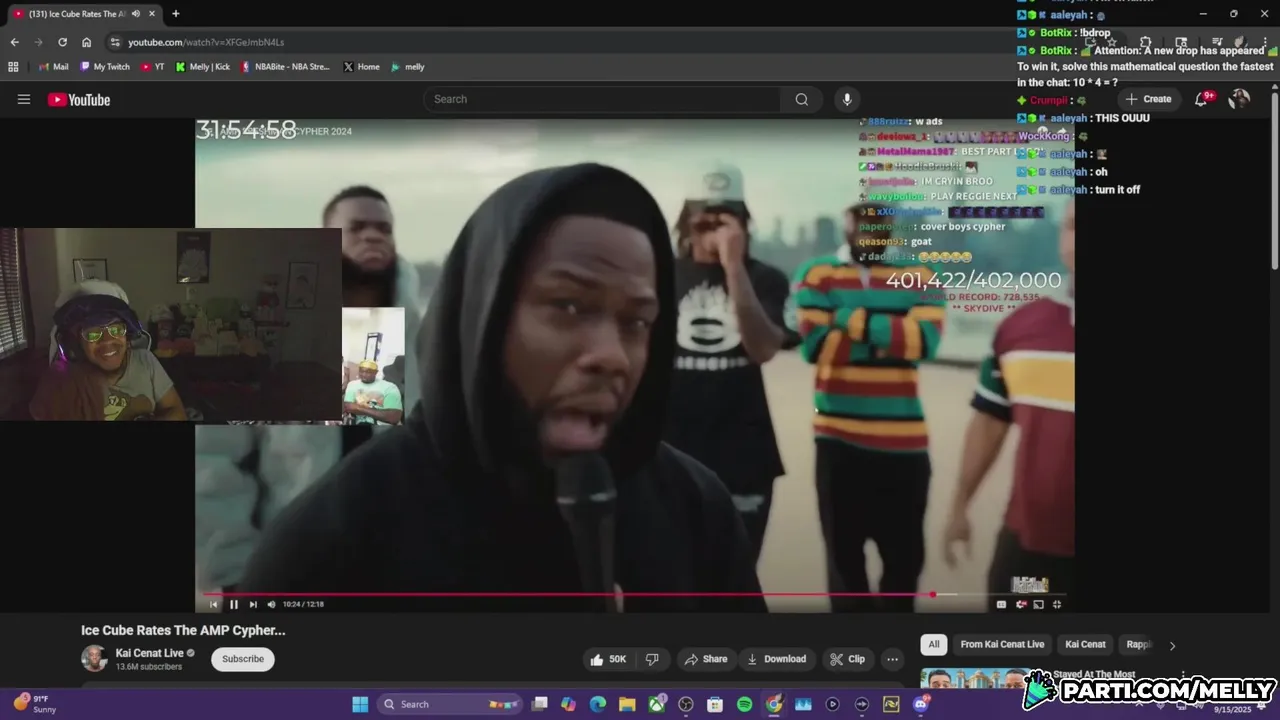
Task: Click the magnifier search button on YouTube
Action: [801, 99]
